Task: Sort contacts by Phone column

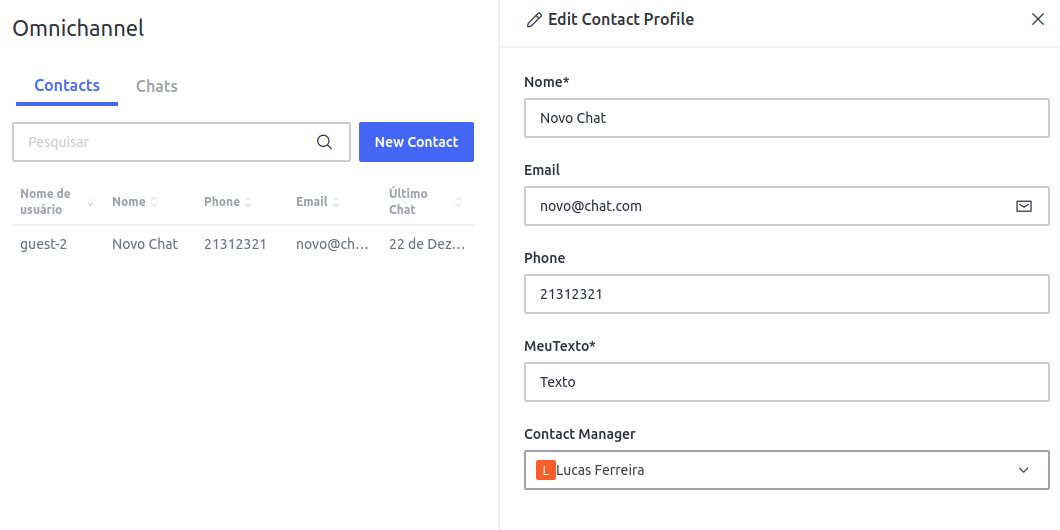Action: tap(248, 202)
